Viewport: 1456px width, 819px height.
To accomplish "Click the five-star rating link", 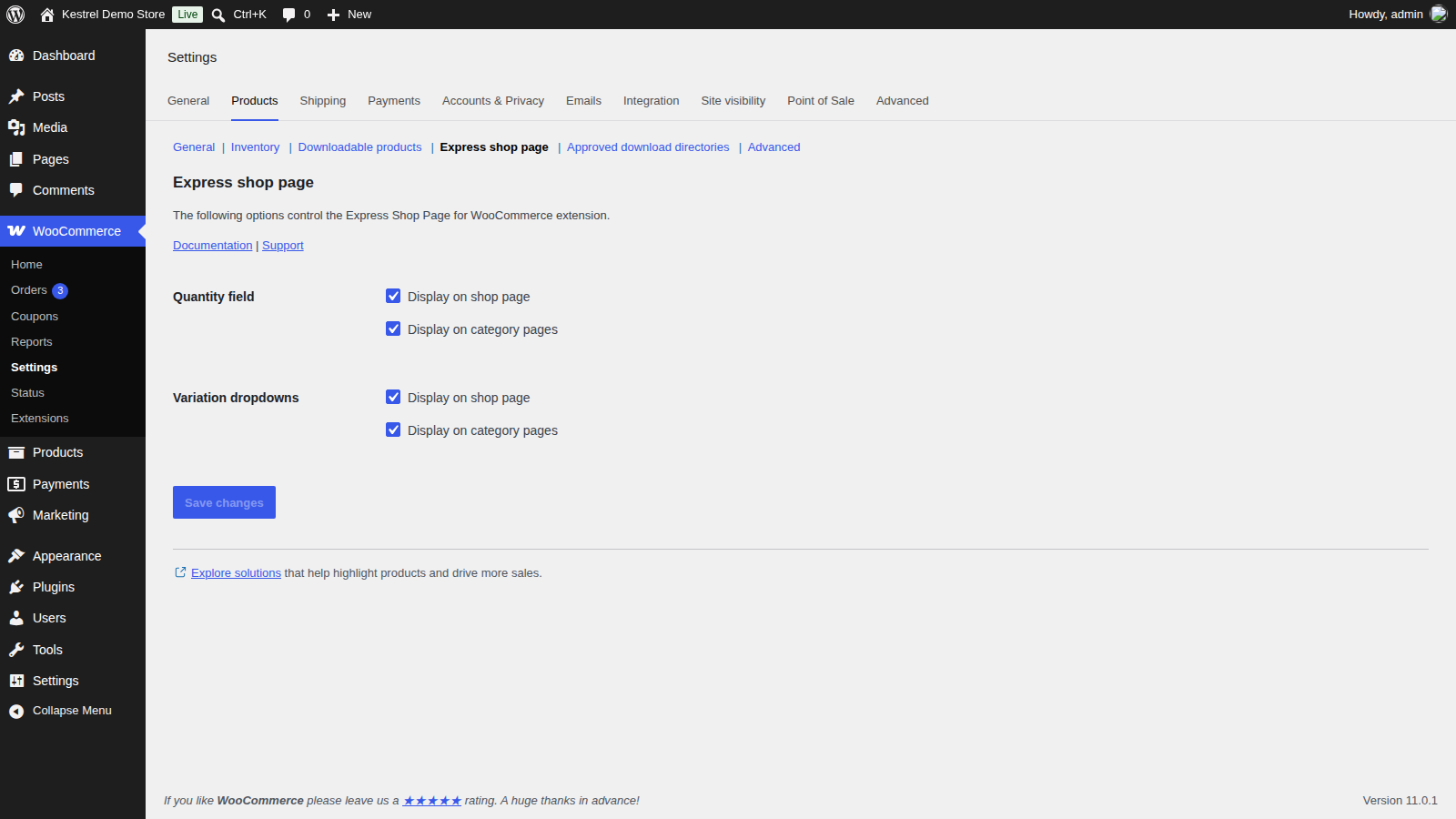I will 432,801.
